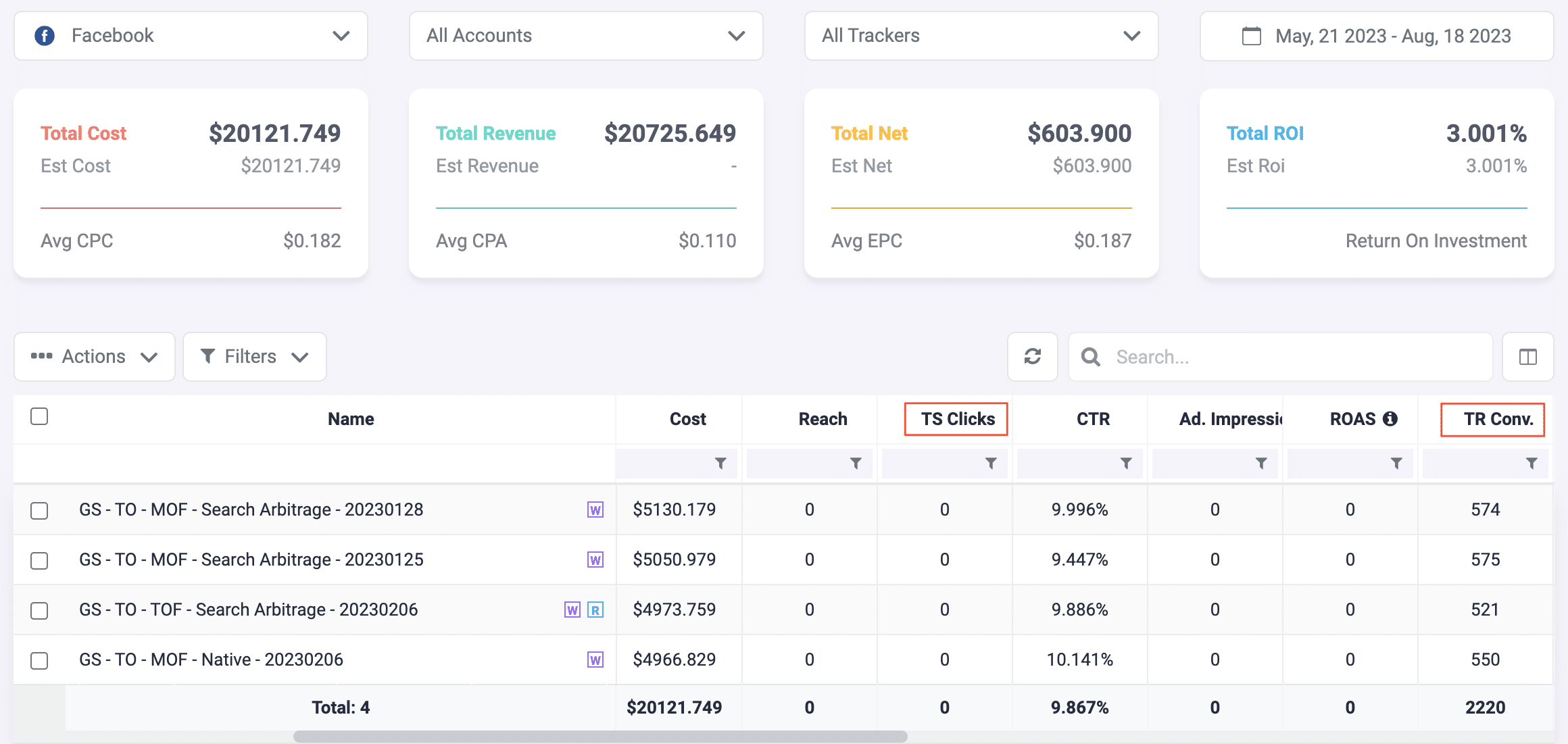Check the Search Arbitrage - 20230125 row
Screen dimensions: 1568x744
(x=39, y=560)
